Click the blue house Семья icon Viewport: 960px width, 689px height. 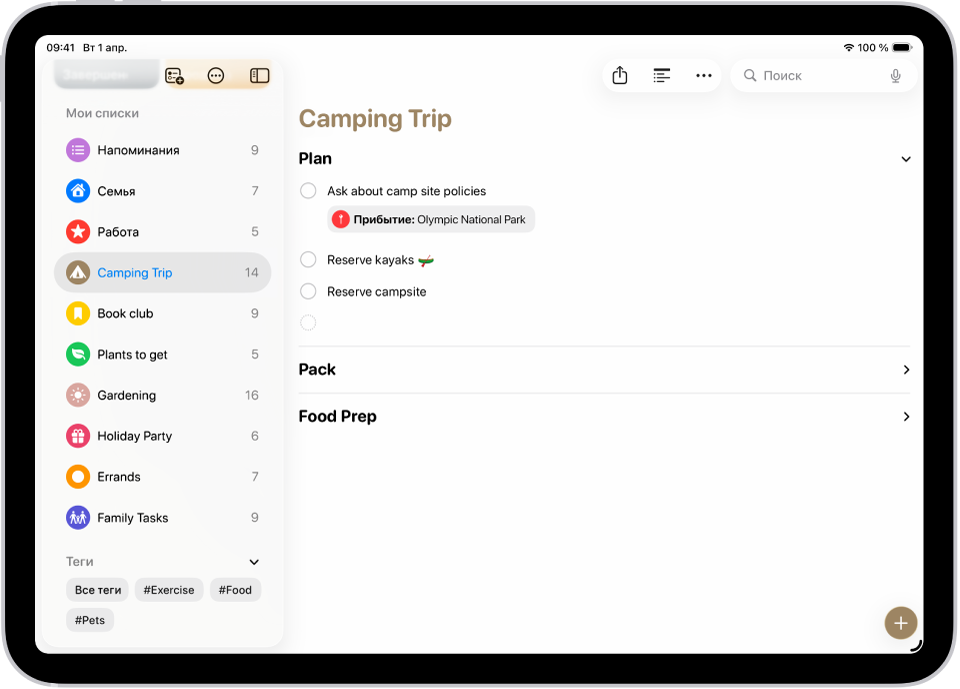point(78,191)
